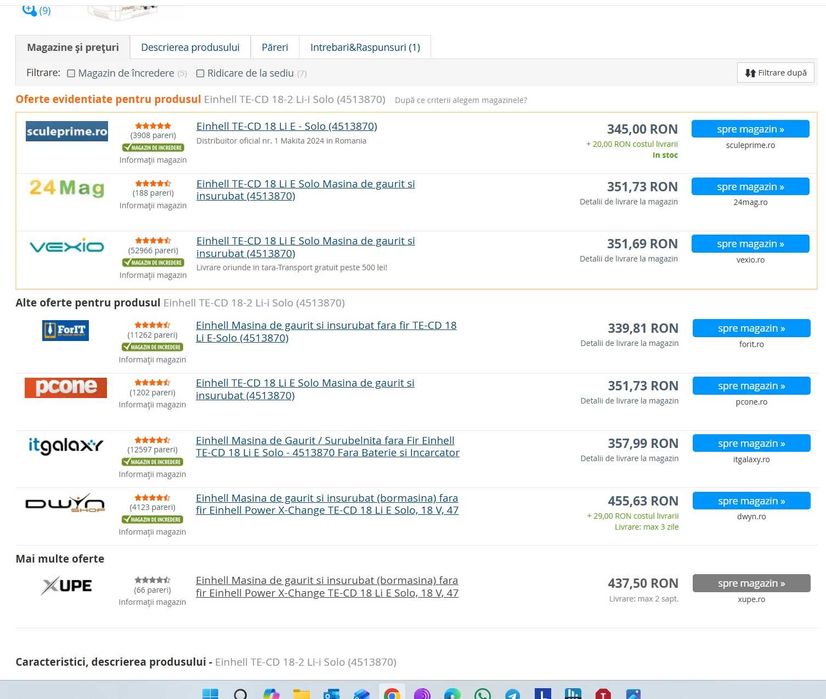This screenshot has width=826, height=699.
Task: Click the sculeprime.ro text under the button
Action: [750, 145]
